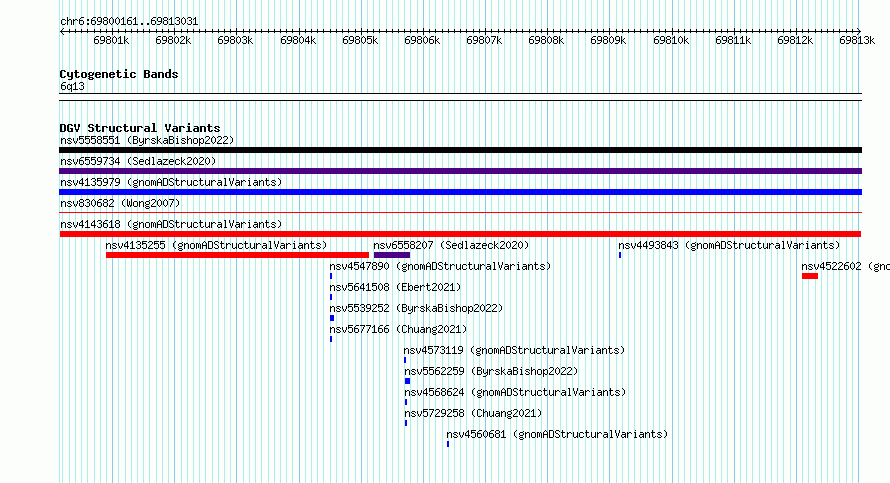The height and width of the screenshot is (483, 890).
Task: Click the blue marker under nsv5539252
Action: tap(332, 318)
